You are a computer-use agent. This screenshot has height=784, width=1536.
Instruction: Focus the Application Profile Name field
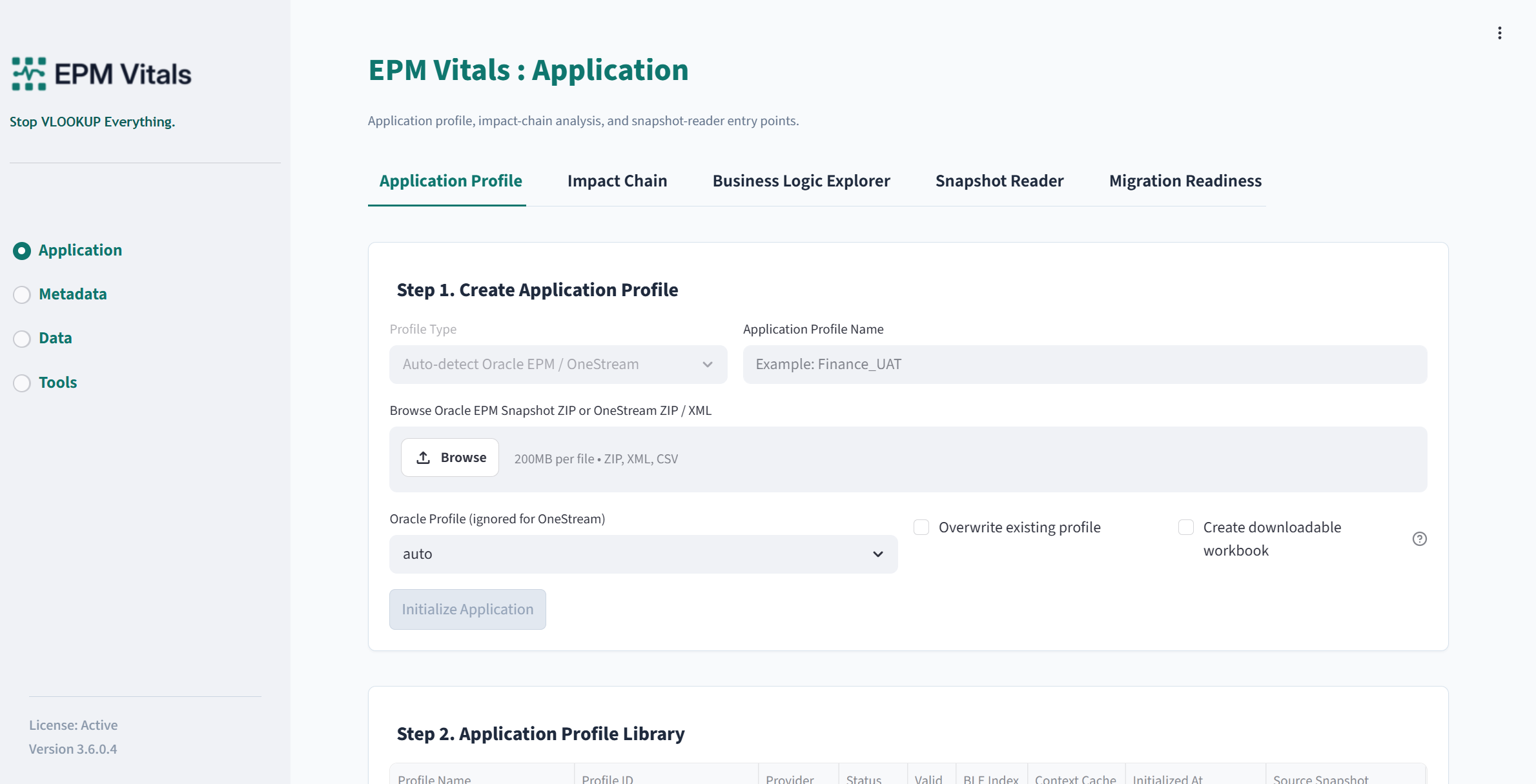coord(1085,365)
